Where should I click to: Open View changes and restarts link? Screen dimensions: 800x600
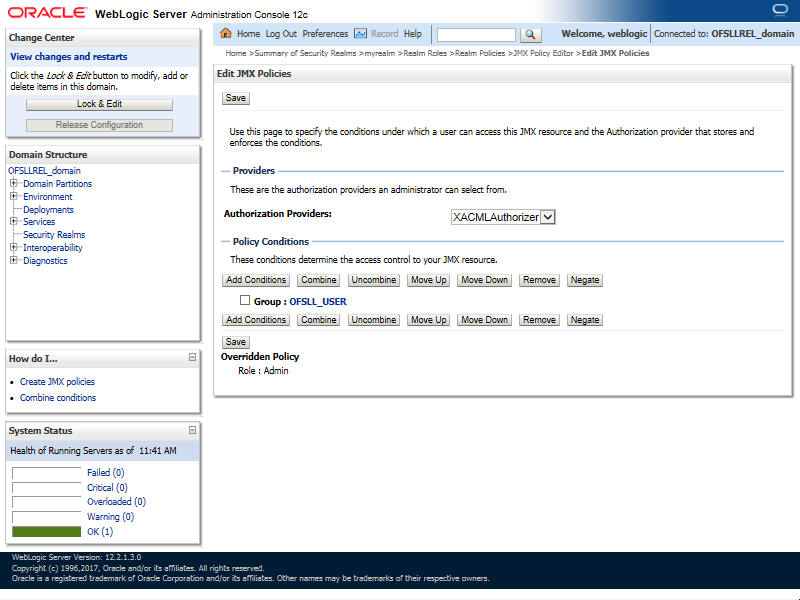coord(69,57)
